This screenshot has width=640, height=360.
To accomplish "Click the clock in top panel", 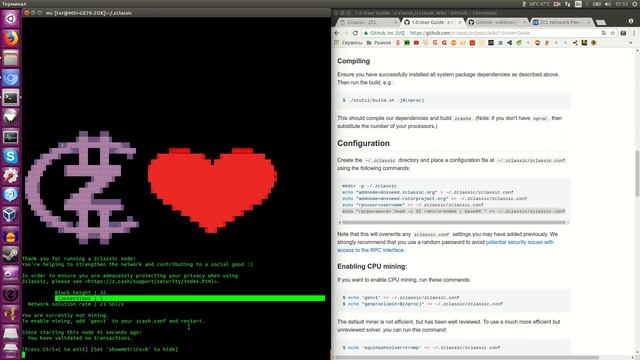I will (x=621, y=4).
